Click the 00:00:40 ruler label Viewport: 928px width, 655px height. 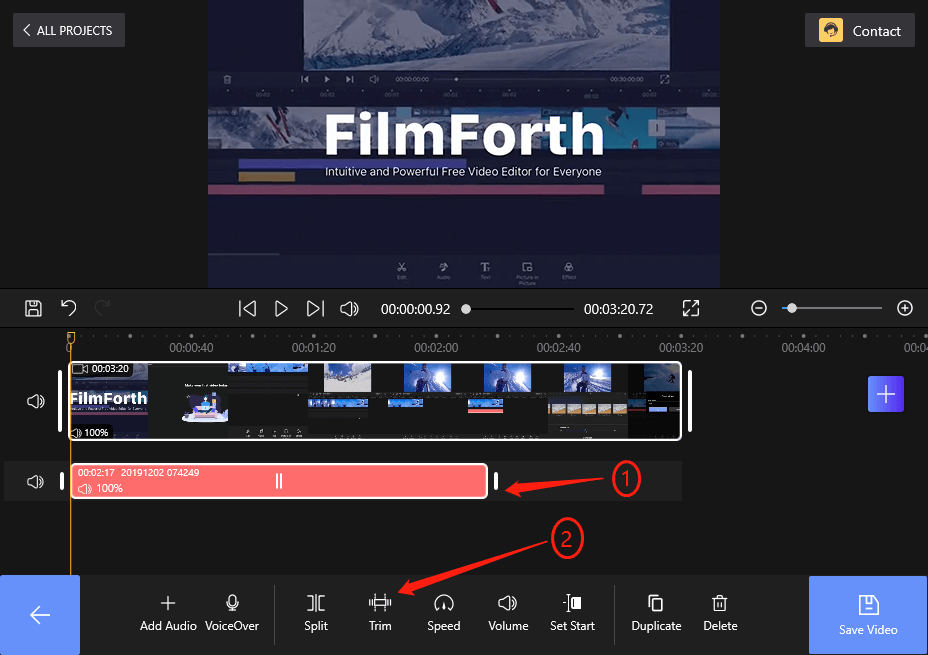pyautogui.click(x=191, y=348)
